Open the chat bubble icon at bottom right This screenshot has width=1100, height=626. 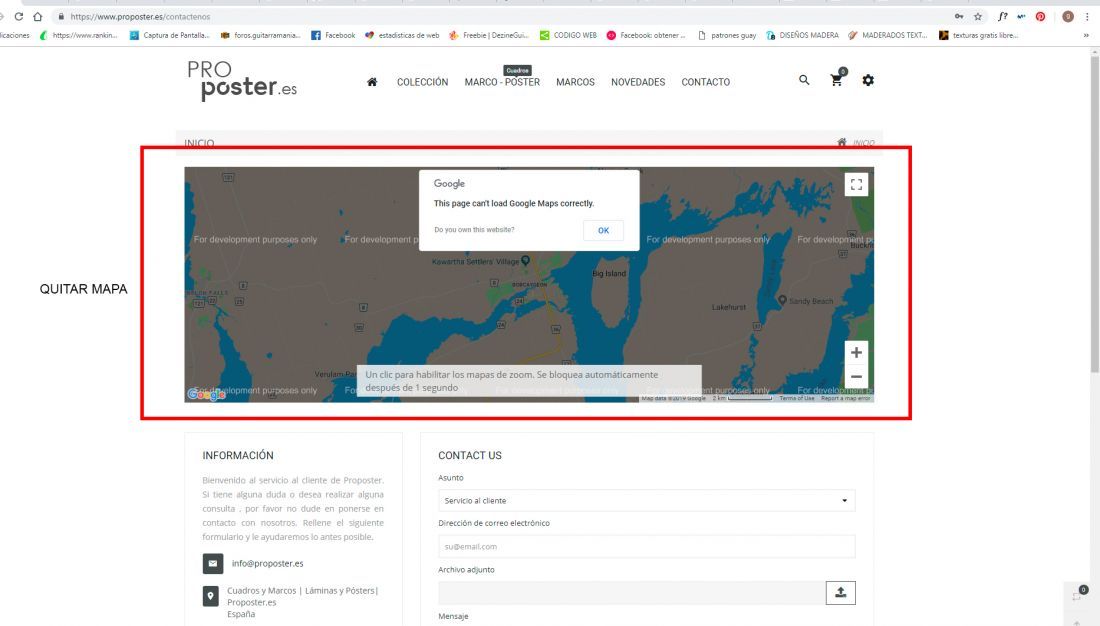(x=1078, y=595)
